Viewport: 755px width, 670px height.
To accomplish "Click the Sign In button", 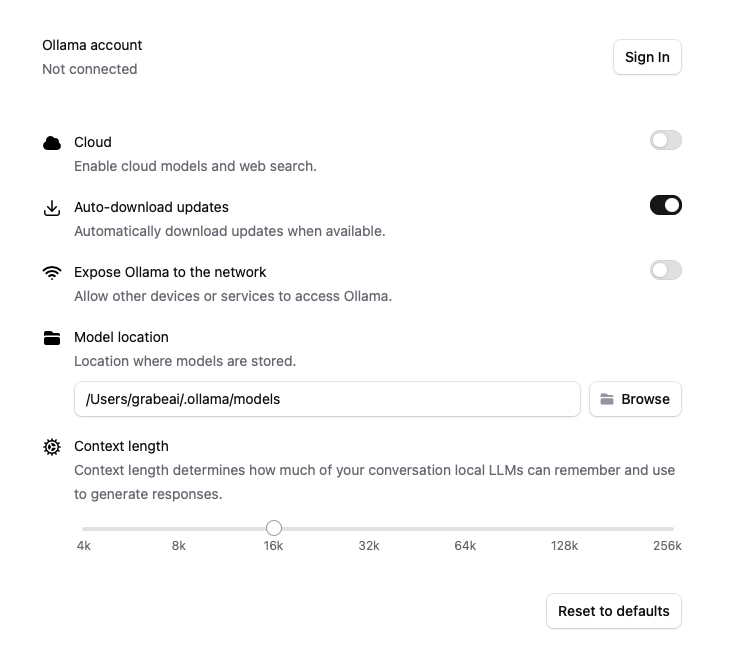I will tap(647, 57).
